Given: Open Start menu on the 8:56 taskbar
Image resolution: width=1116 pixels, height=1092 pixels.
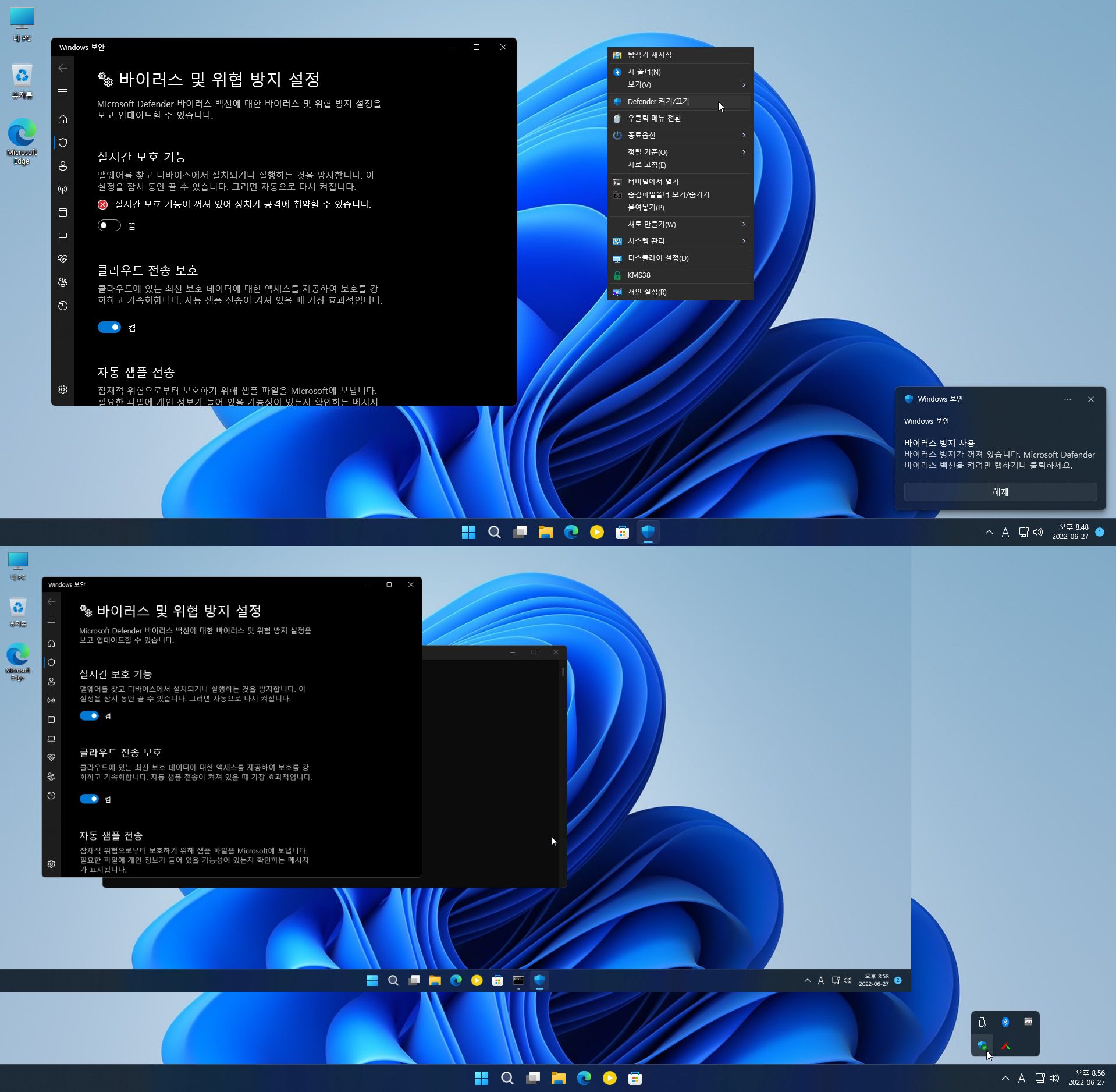Looking at the screenshot, I should pyautogui.click(x=481, y=1078).
